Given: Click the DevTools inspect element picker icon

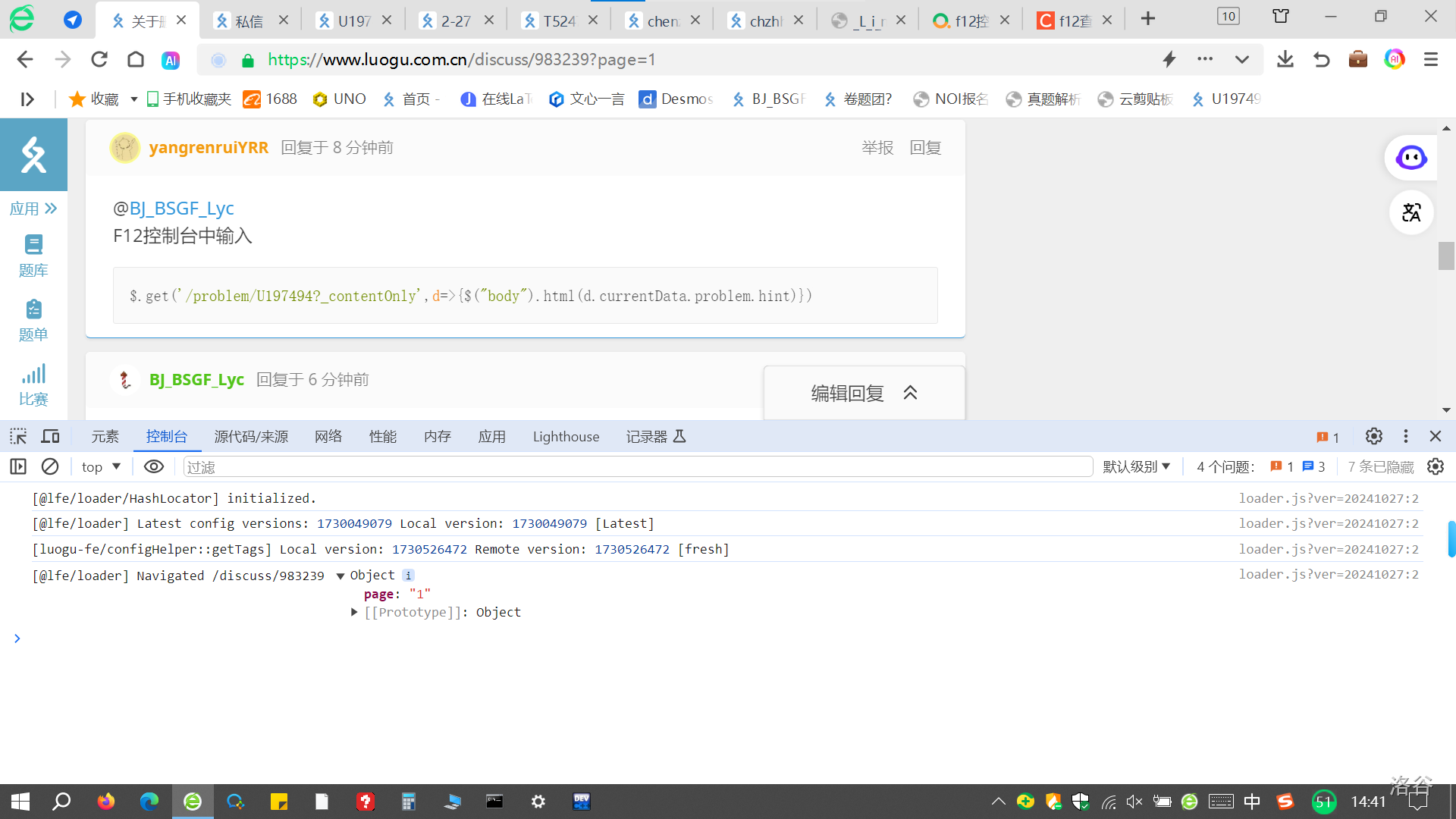Looking at the screenshot, I should coord(18,436).
